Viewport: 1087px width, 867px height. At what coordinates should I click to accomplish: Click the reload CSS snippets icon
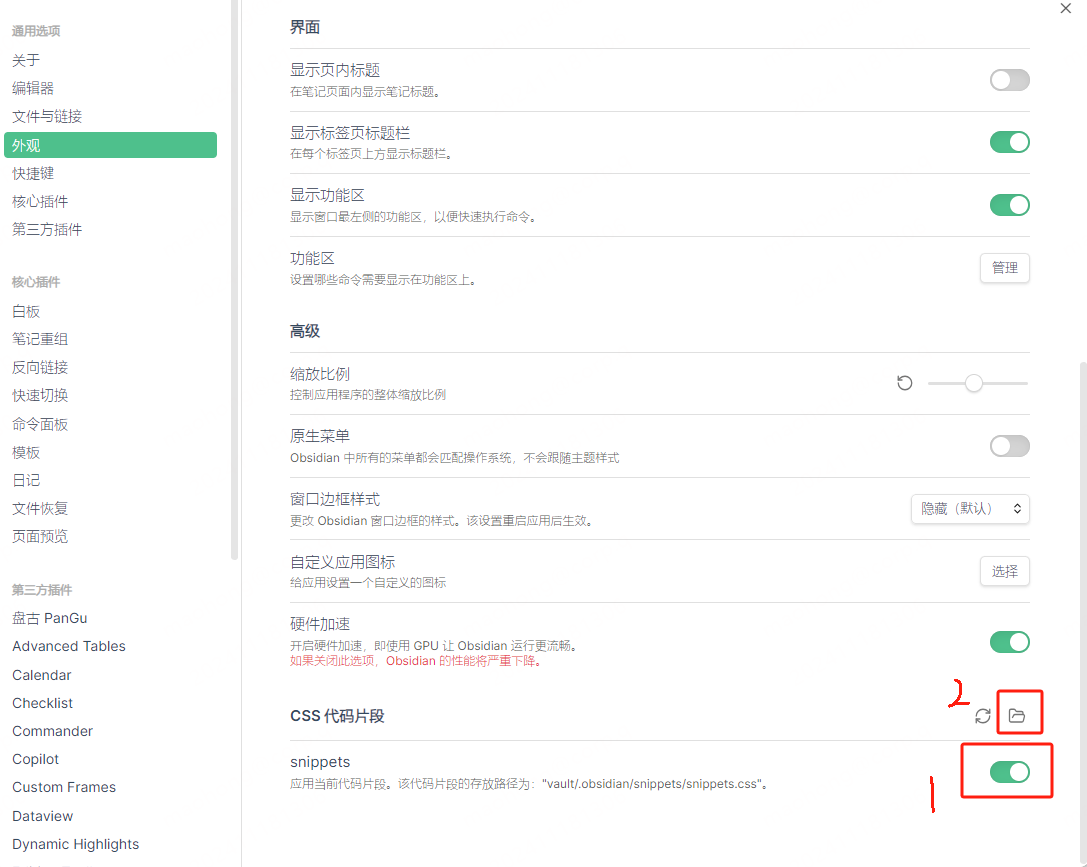(983, 715)
